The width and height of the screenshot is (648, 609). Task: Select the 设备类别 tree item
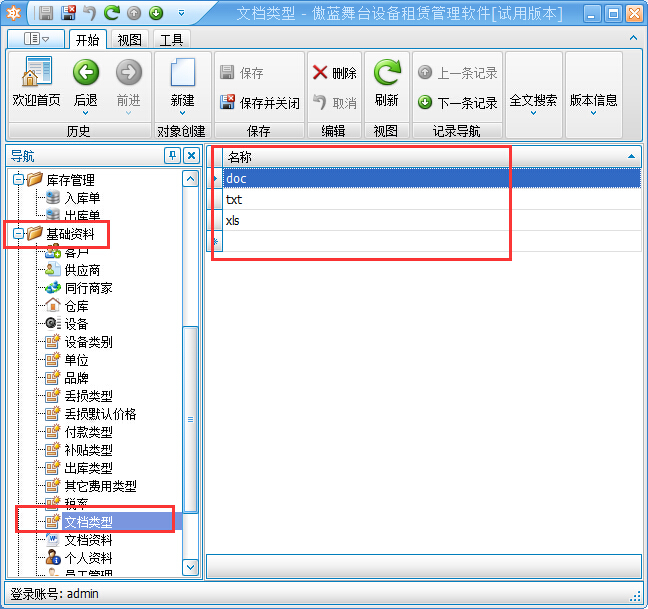88,342
